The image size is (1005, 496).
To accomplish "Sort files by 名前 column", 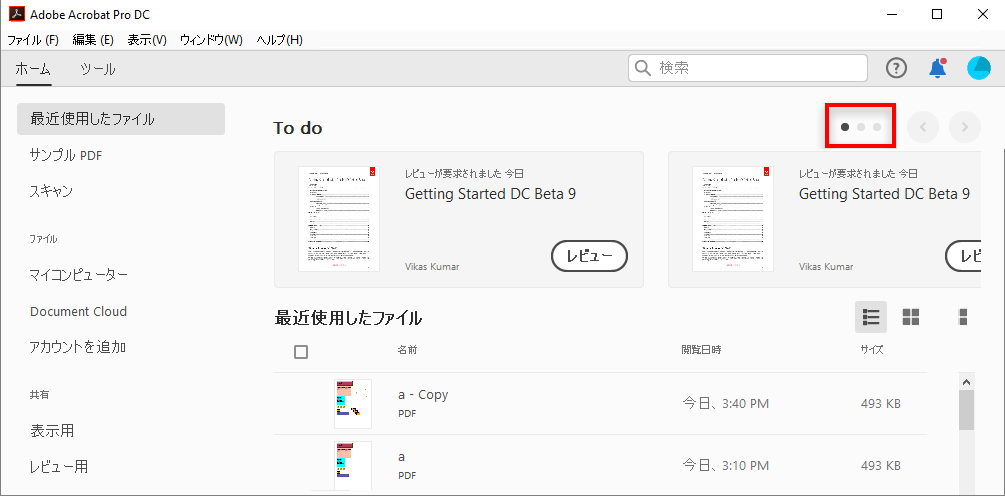I will point(407,350).
